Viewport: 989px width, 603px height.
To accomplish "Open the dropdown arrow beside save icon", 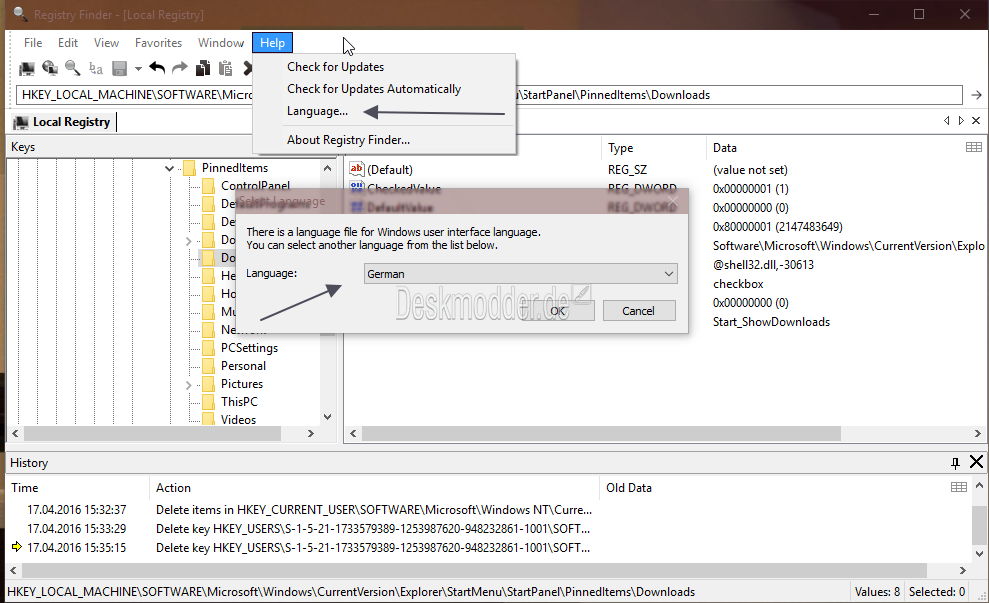I will point(138,68).
